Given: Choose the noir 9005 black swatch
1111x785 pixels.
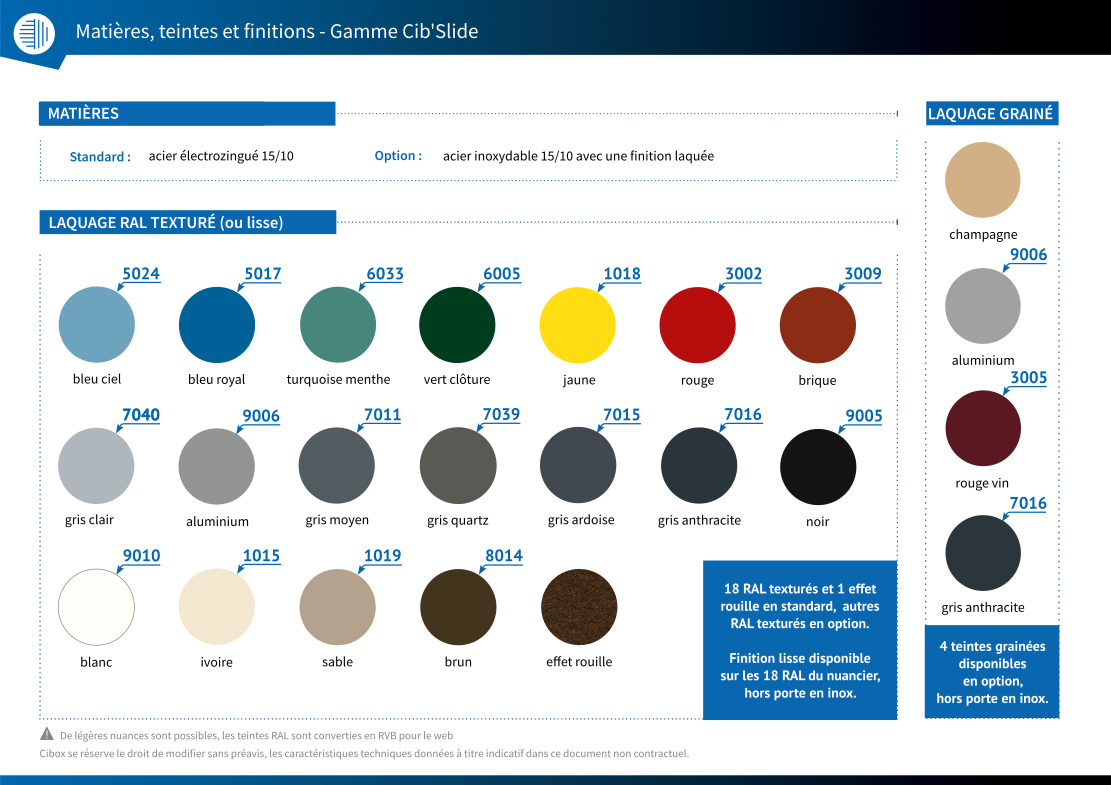Looking at the screenshot, I should point(818,466).
